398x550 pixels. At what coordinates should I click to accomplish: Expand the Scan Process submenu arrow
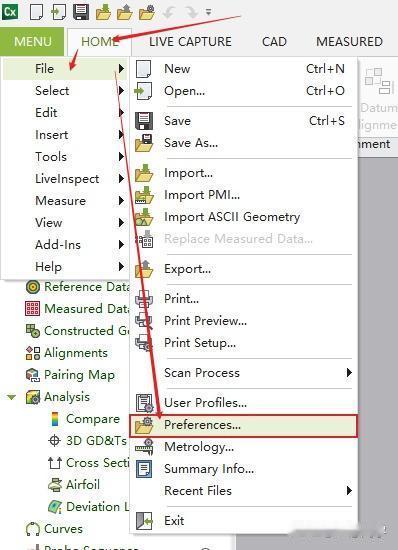pyautogui.click(x=349, y=373)
